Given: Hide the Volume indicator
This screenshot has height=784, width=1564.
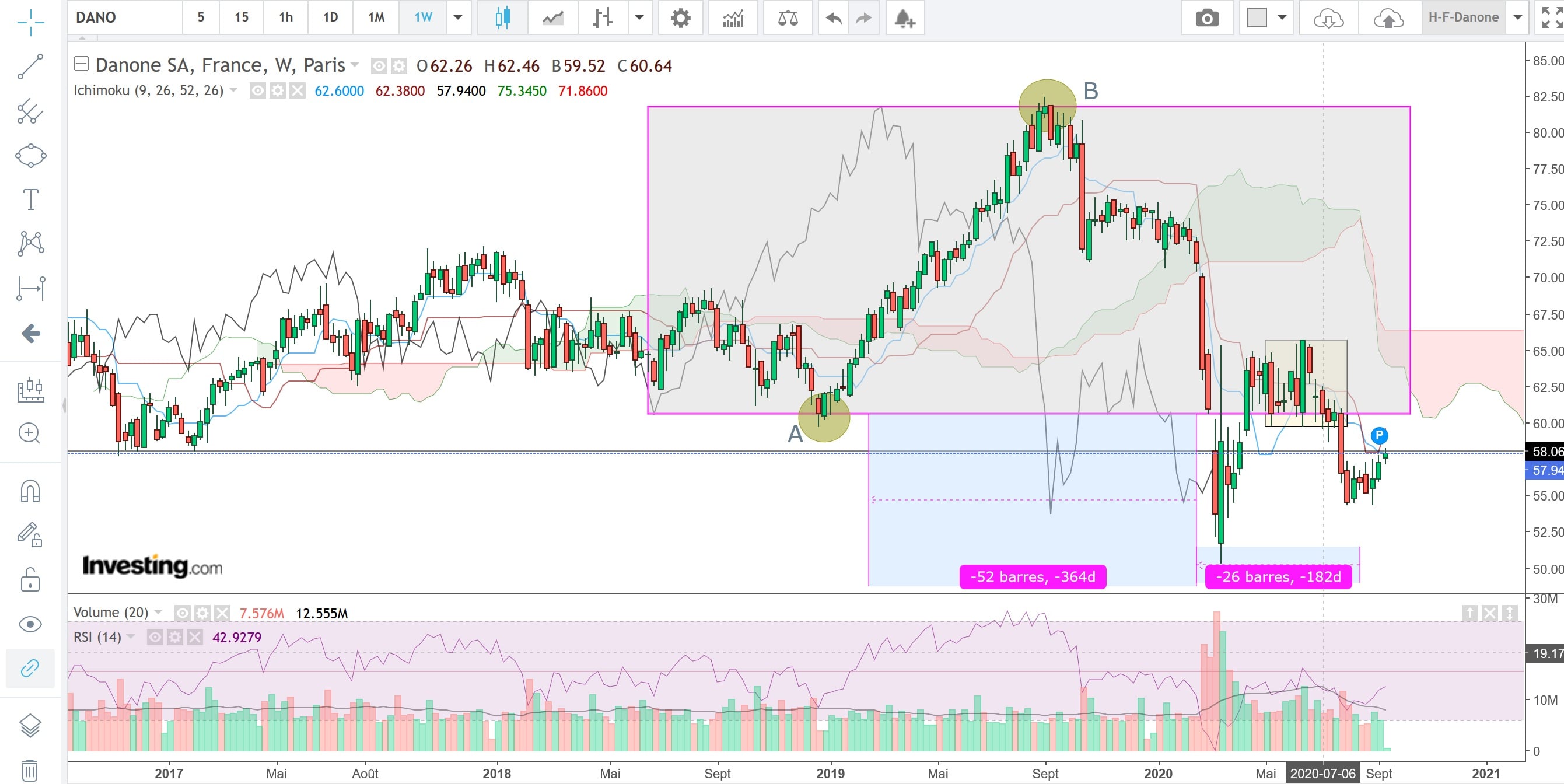Looking at the screenshot, I should point(182,612).
